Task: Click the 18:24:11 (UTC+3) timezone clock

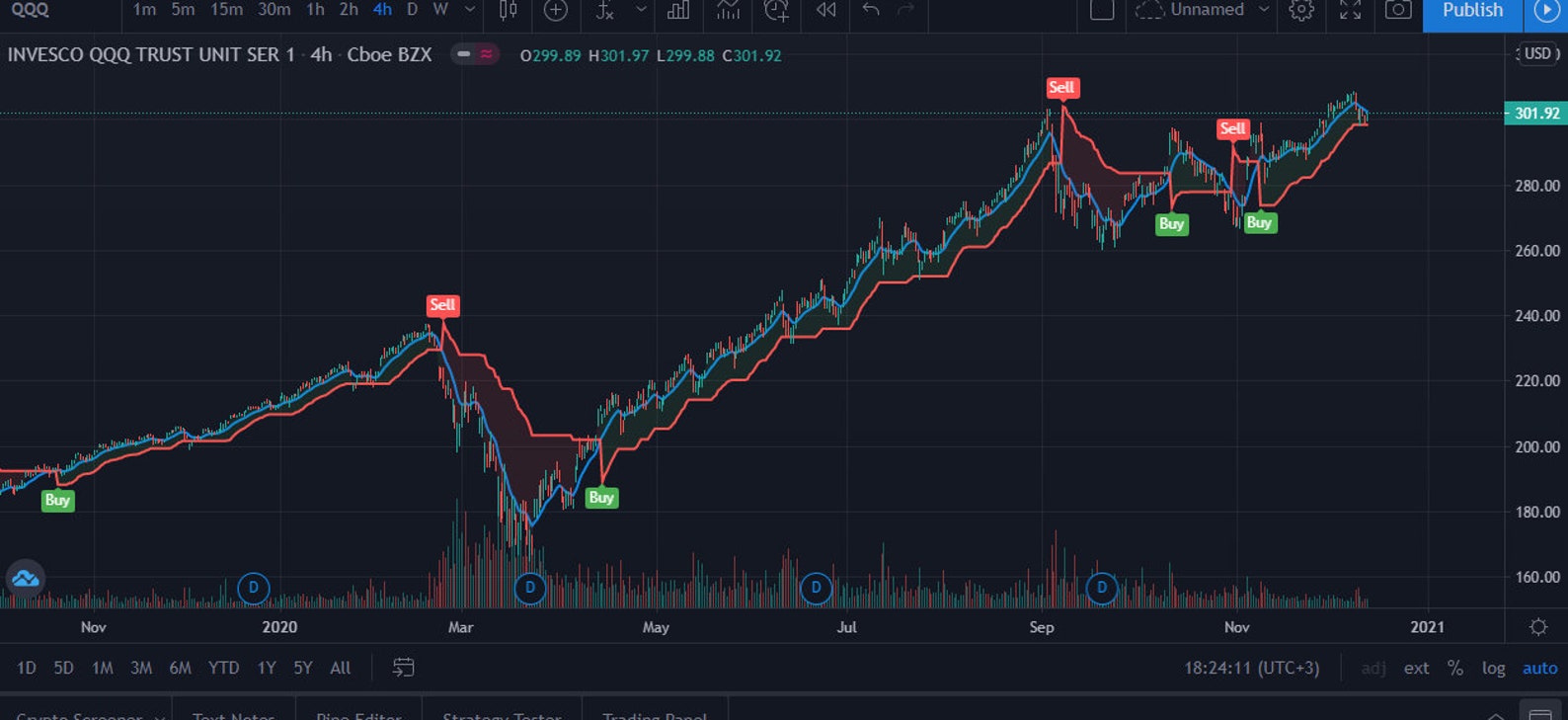Action: click(x=1251, y=669)
